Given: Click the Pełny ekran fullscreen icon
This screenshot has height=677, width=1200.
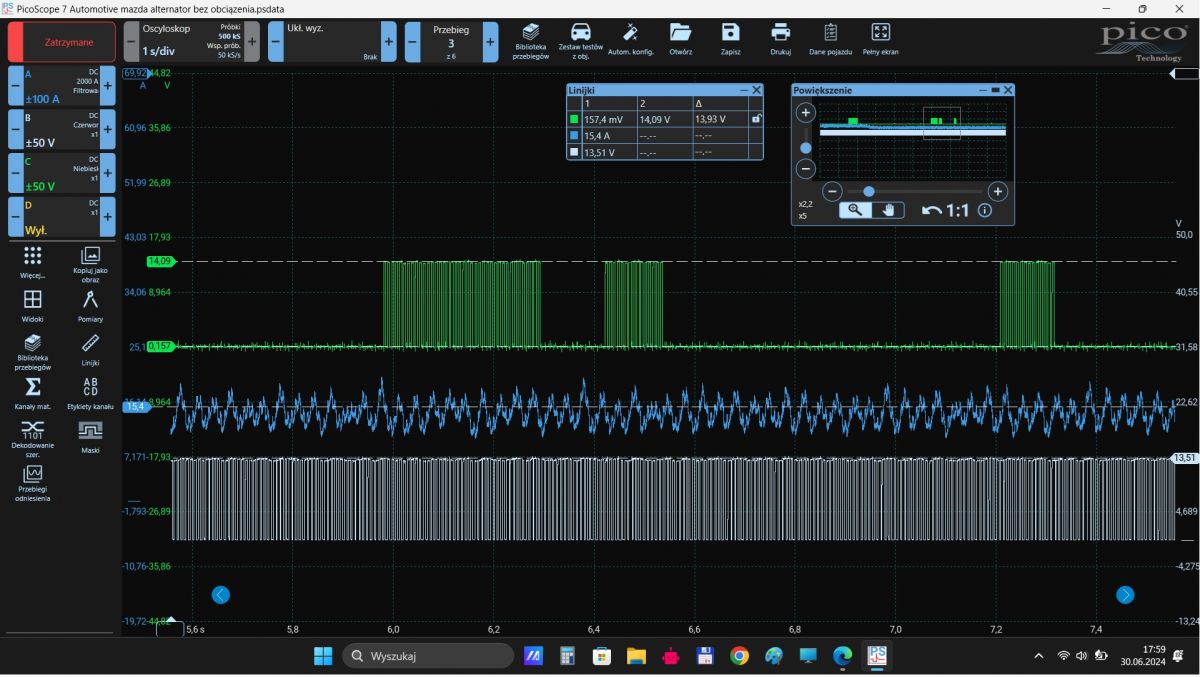Looking at the screenshot, I should [x=880, y=38].
